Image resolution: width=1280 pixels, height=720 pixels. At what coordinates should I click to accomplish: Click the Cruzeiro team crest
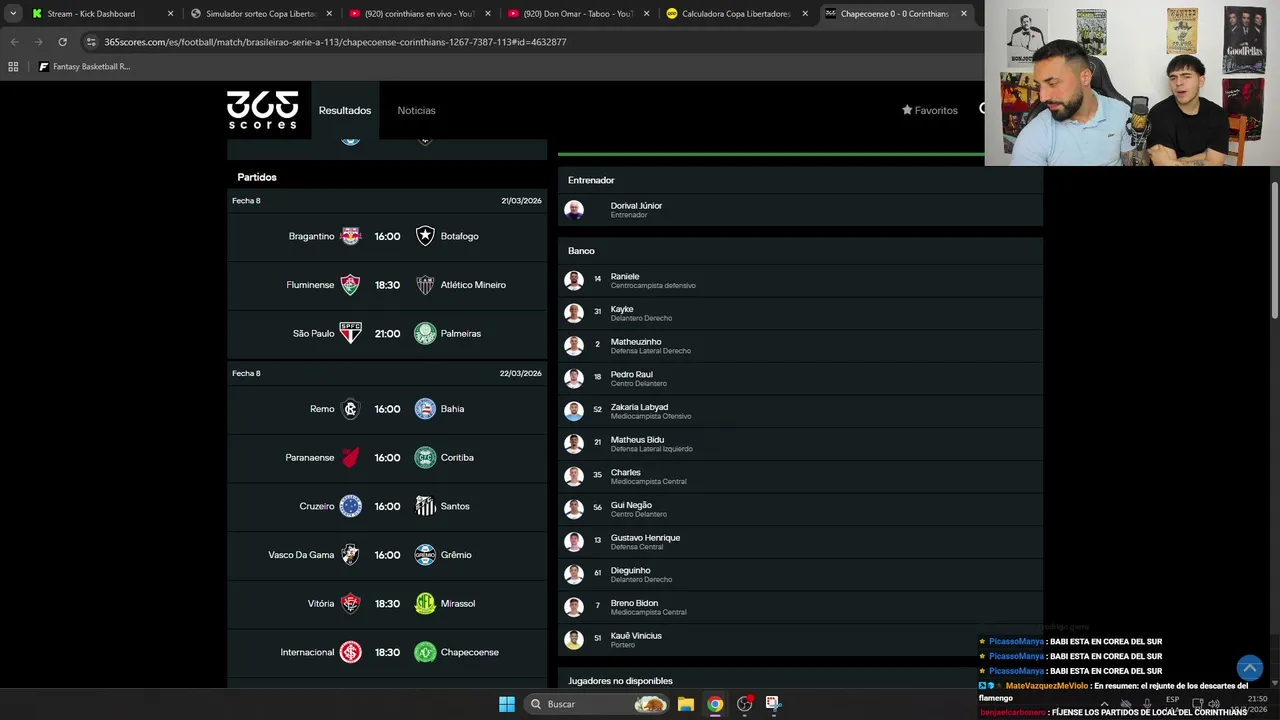[350, 506]
